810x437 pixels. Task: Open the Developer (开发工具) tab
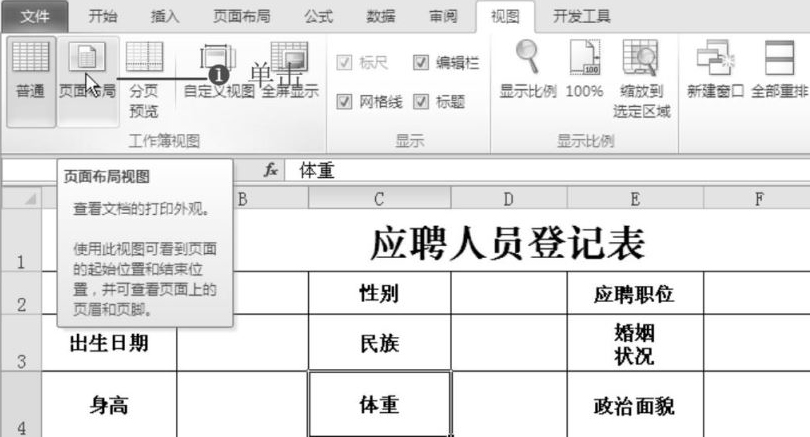click(x=582, y=17)
